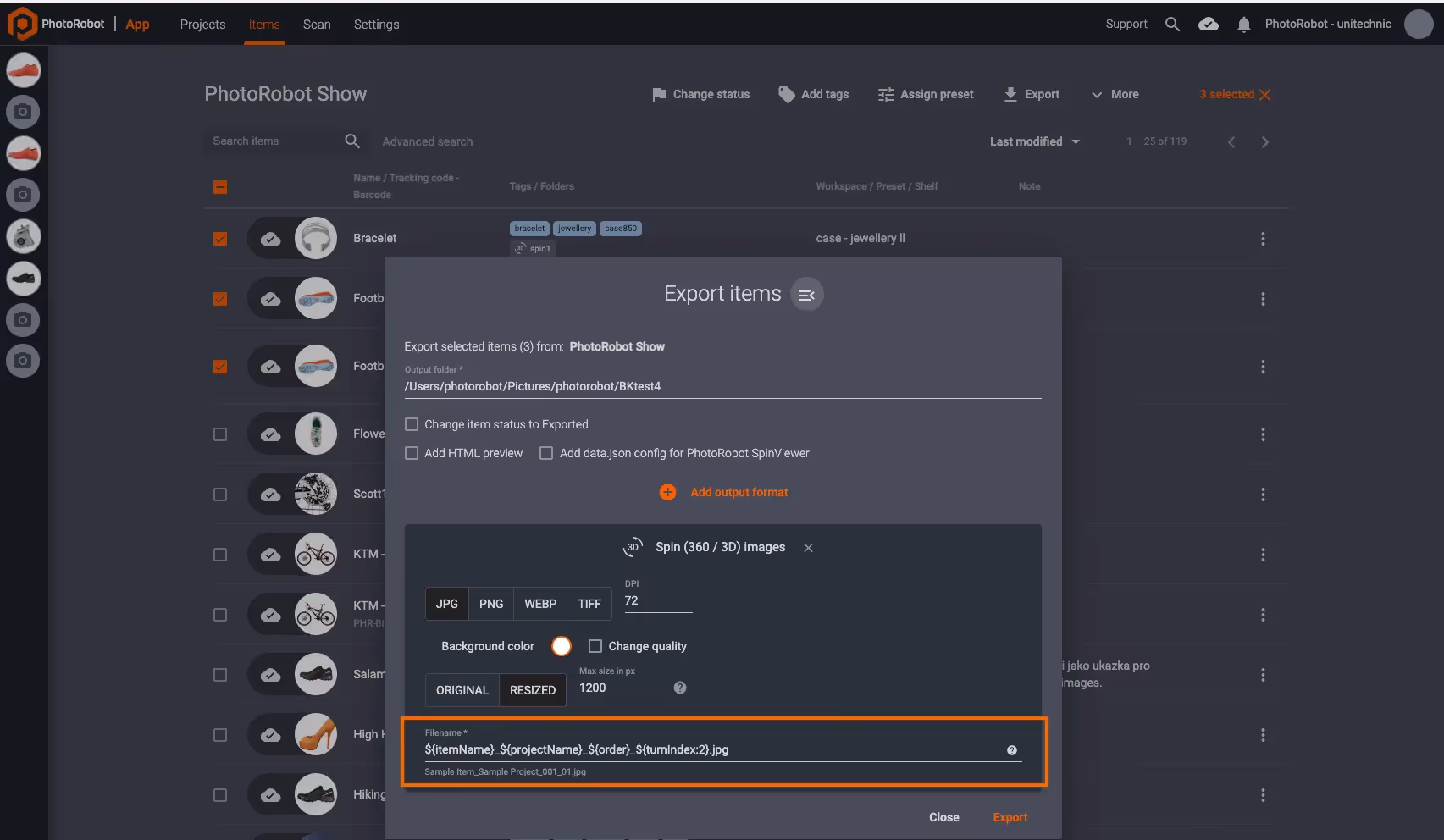
Task: Show help for Max size in px
Action: point(679,688)
